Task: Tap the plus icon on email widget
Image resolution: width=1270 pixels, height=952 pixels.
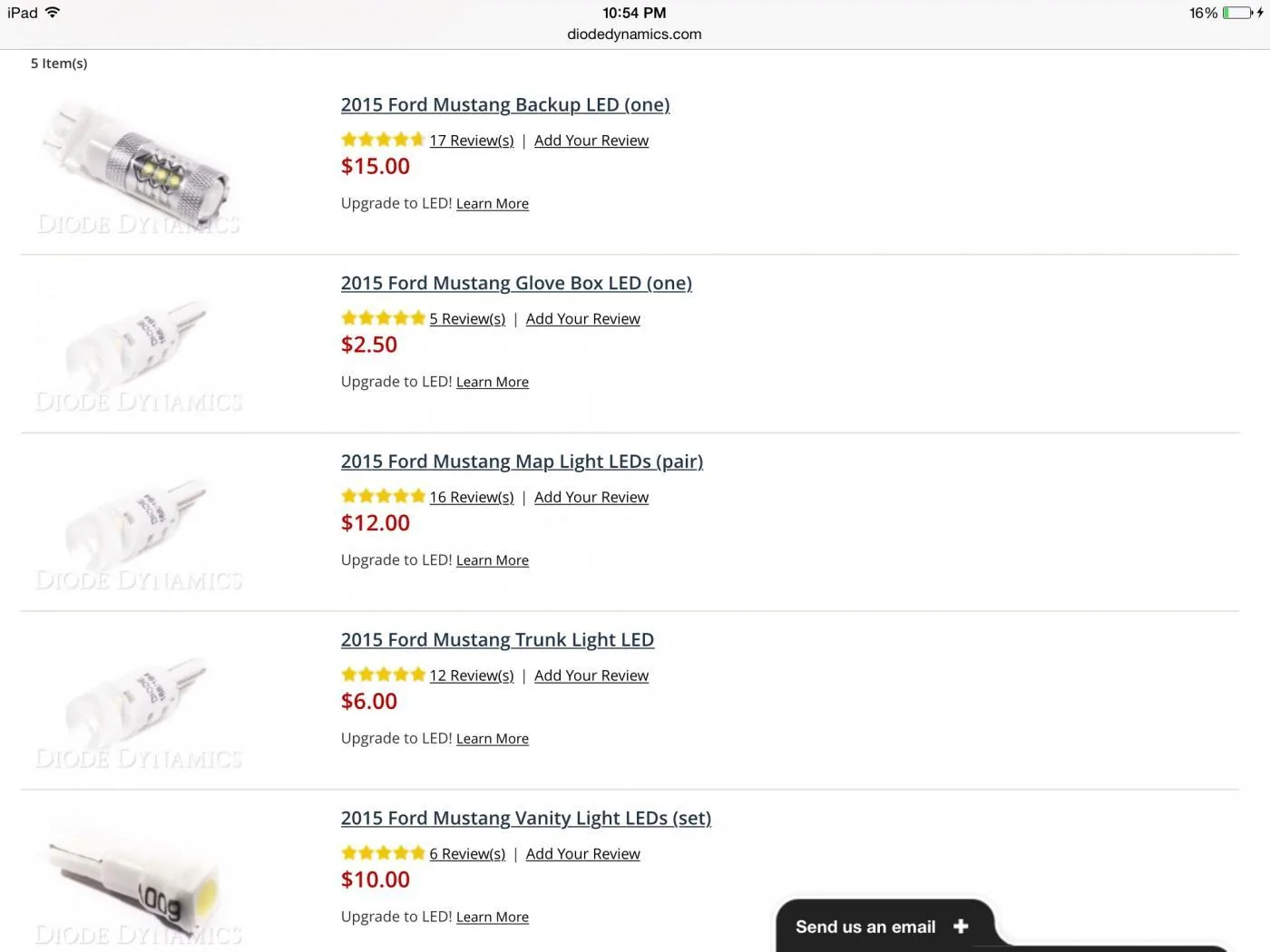Action: pos(961,926)
